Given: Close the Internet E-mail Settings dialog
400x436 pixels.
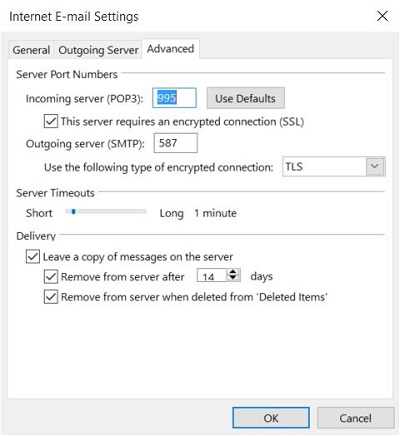Looking at the screenshot, I should [x=382, y=16].
